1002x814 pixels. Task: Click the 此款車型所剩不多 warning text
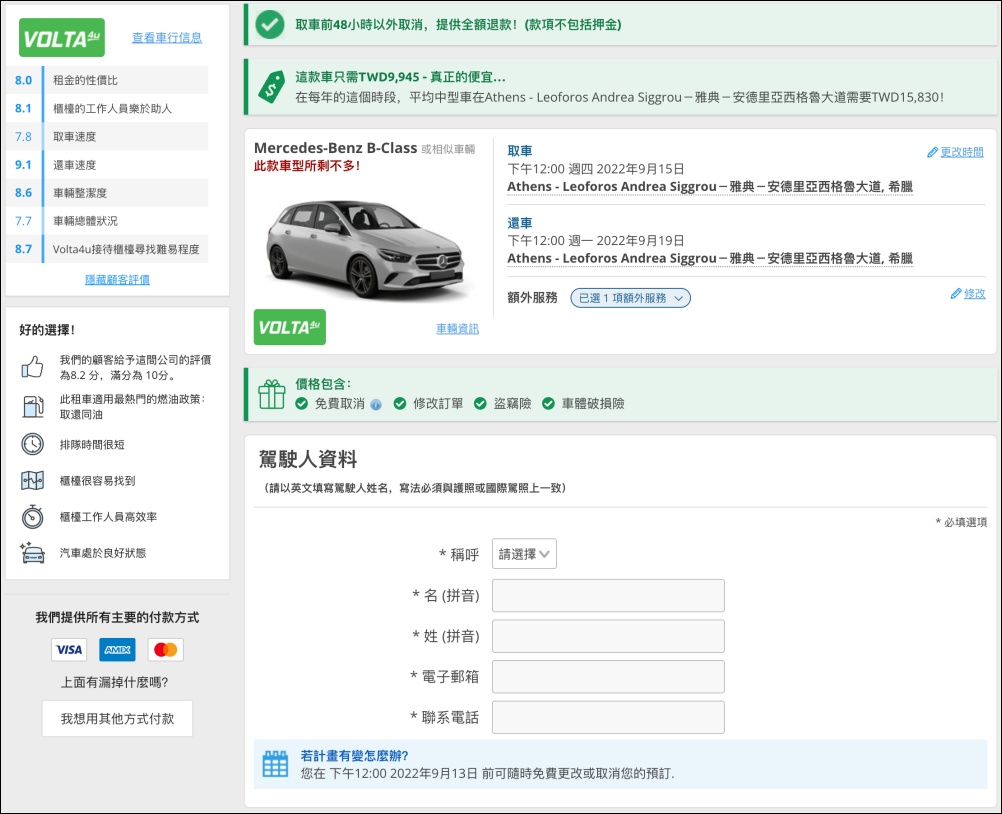pyautogui.click(x=307, y=166)
